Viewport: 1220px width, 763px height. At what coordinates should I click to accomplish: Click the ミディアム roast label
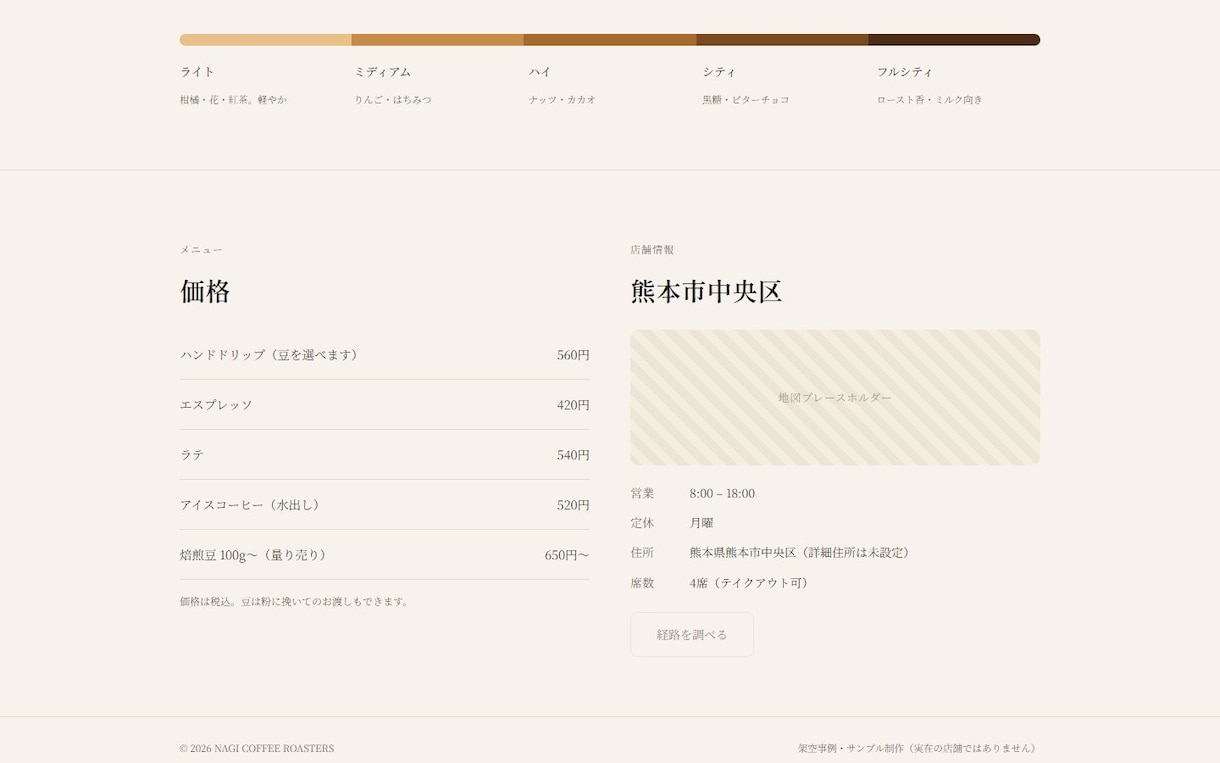pos(383,72)
